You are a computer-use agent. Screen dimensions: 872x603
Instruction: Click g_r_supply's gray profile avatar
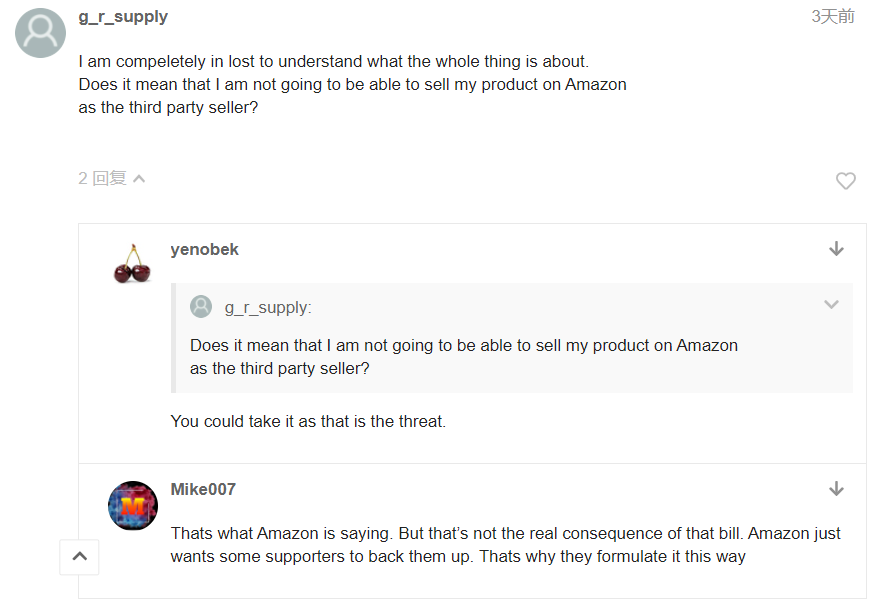coord(40,33)
